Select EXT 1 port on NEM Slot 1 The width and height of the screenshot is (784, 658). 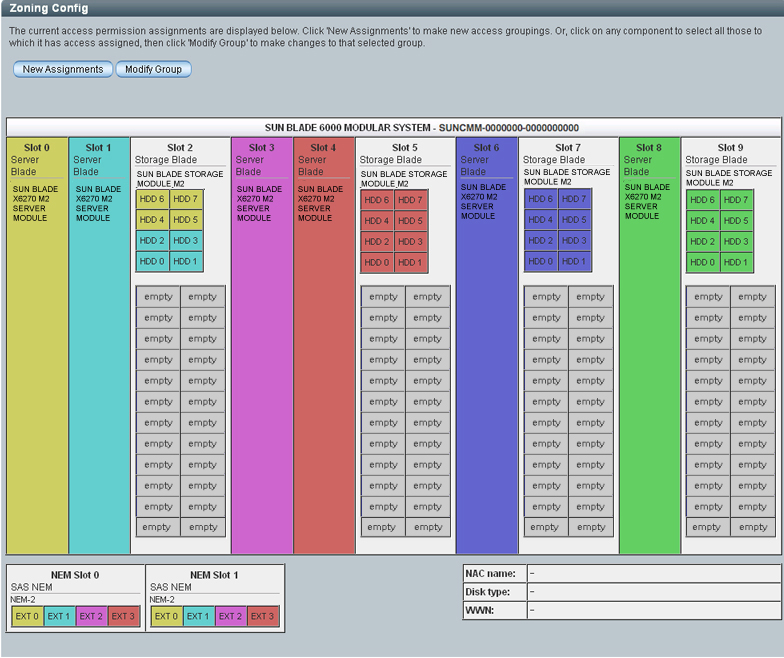click(x=198, y=616)
